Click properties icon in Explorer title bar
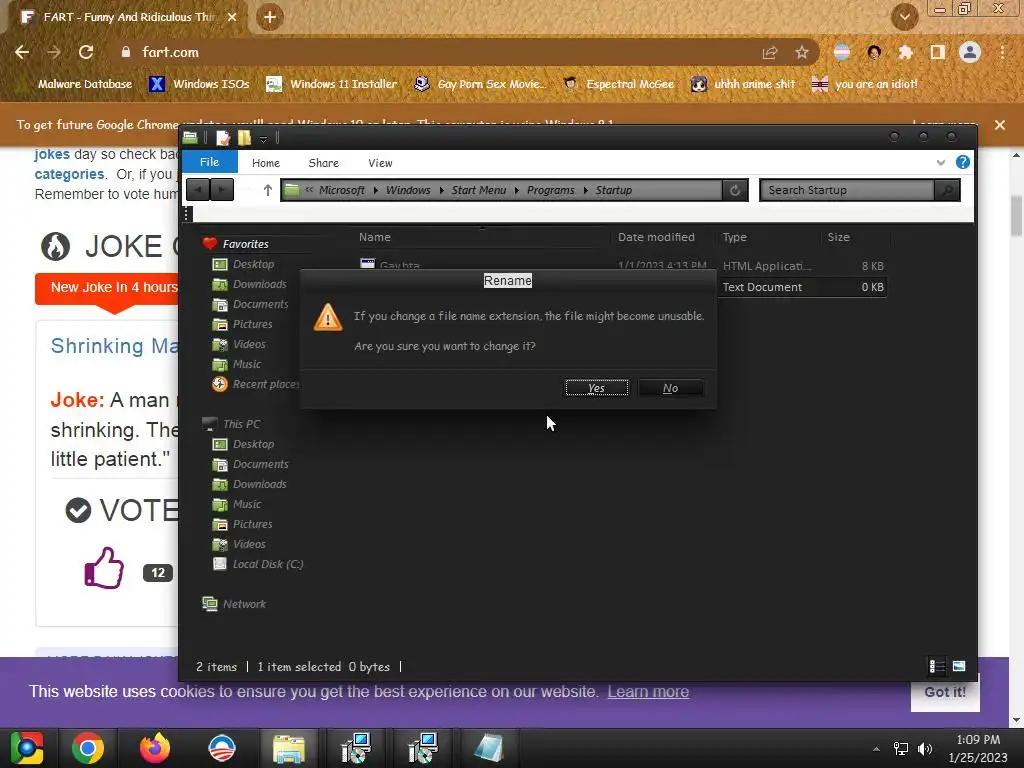Image resolution: width=1024 pixels, height=768 pixels. 223,138
